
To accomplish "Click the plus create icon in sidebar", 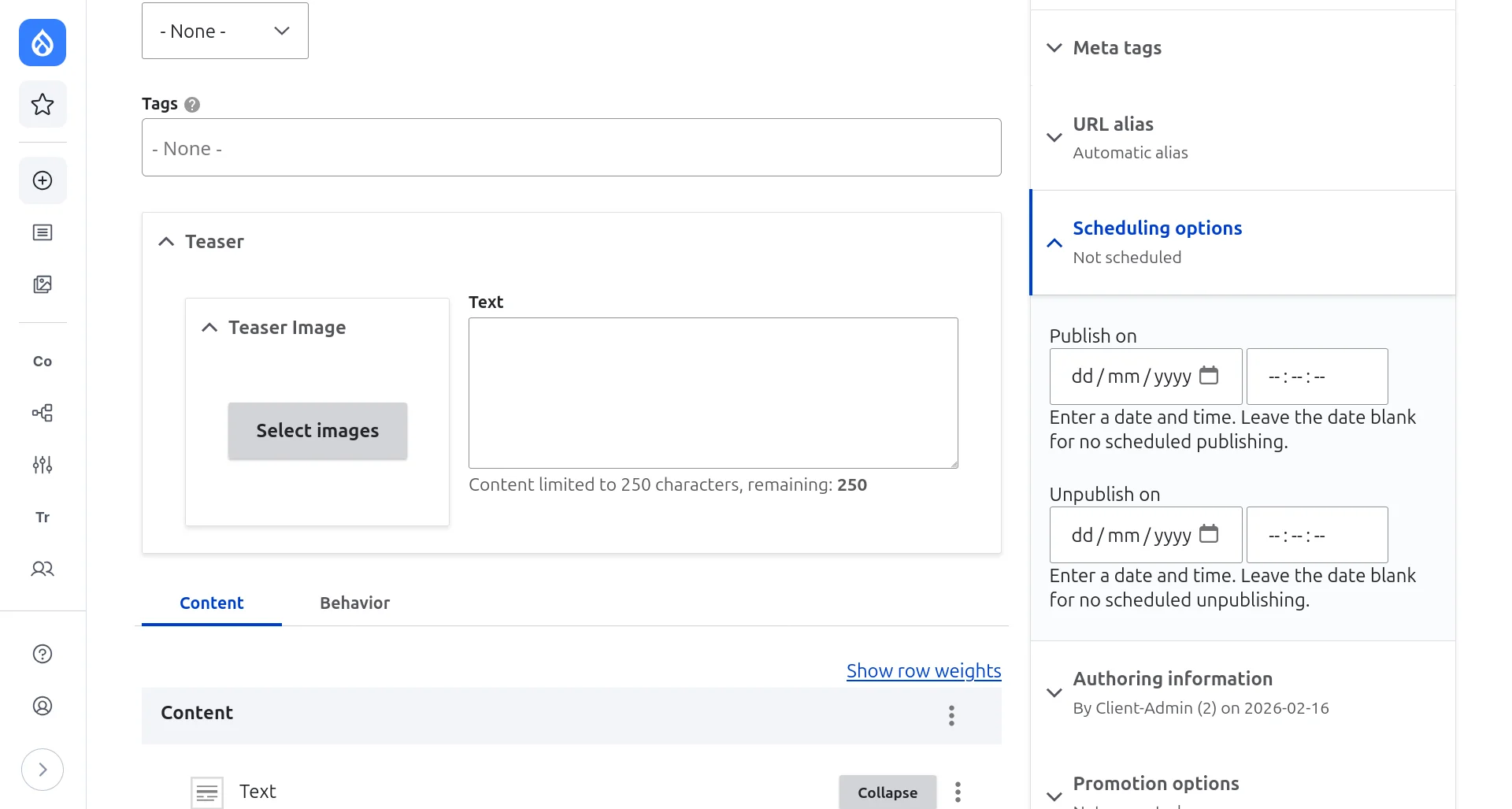I will tap(43, 180).
